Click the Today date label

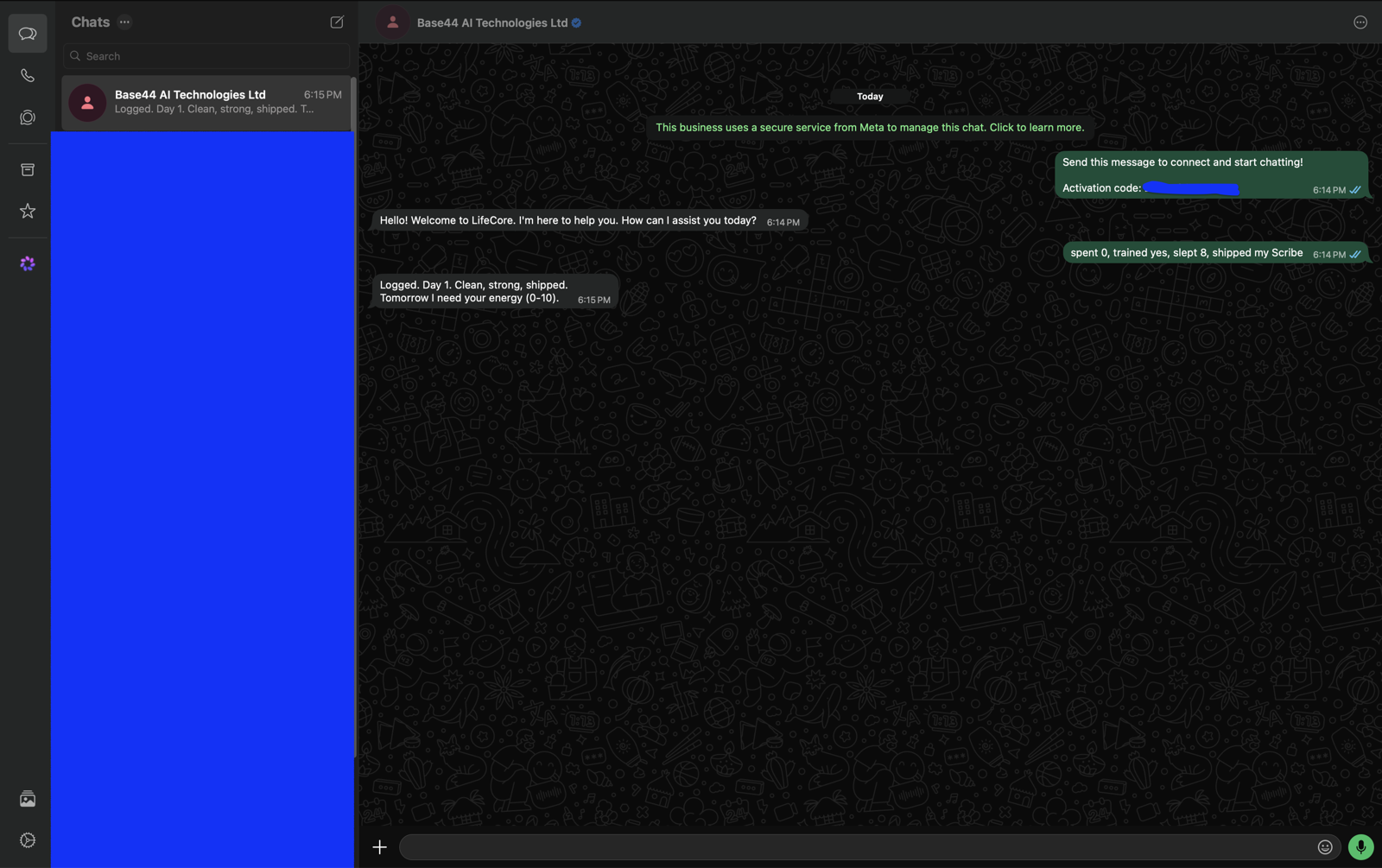tap(870, 97)
